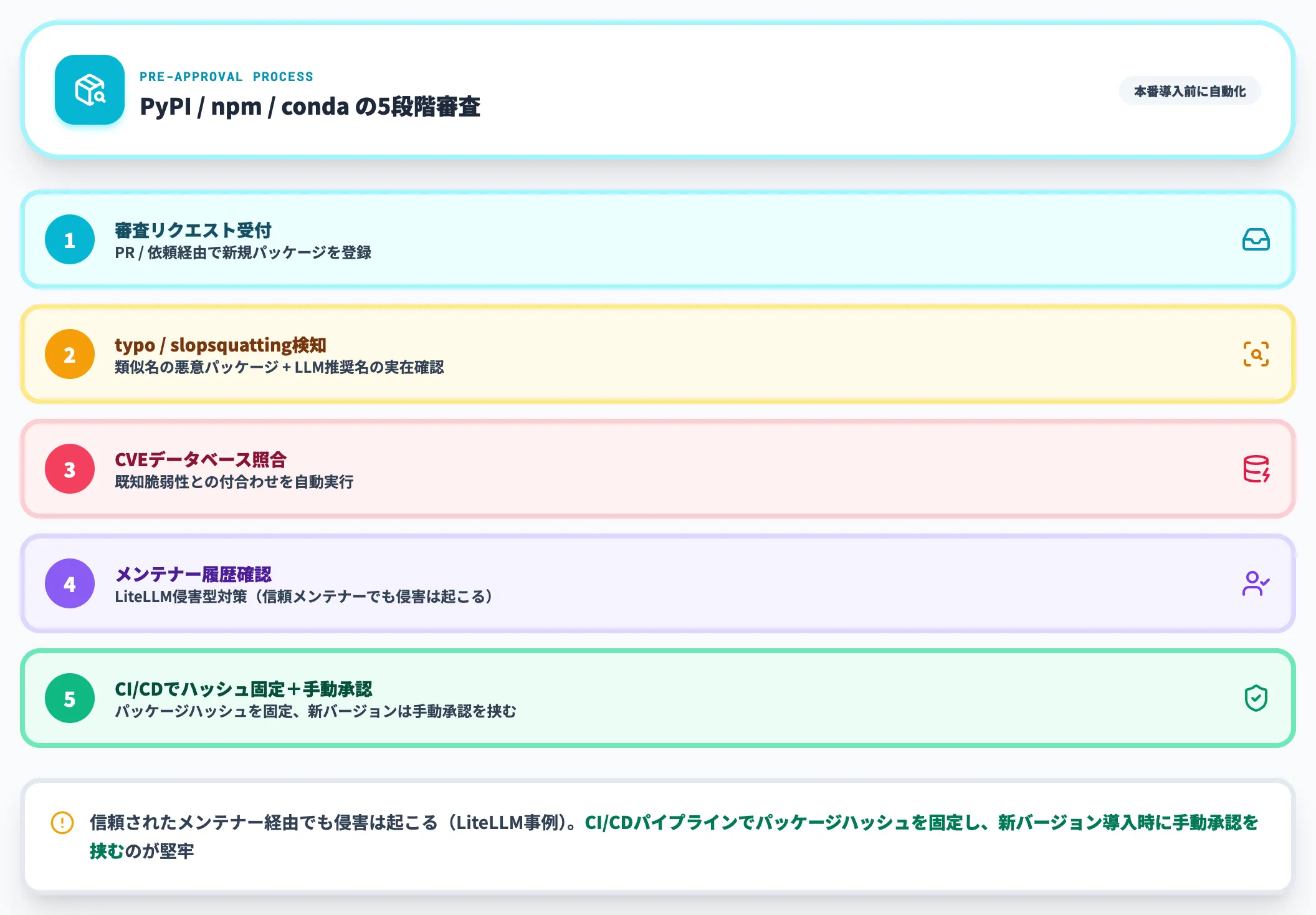Select the heading CVEデータベース照合
Screen dimensions: 1316x915
point(201,459)
